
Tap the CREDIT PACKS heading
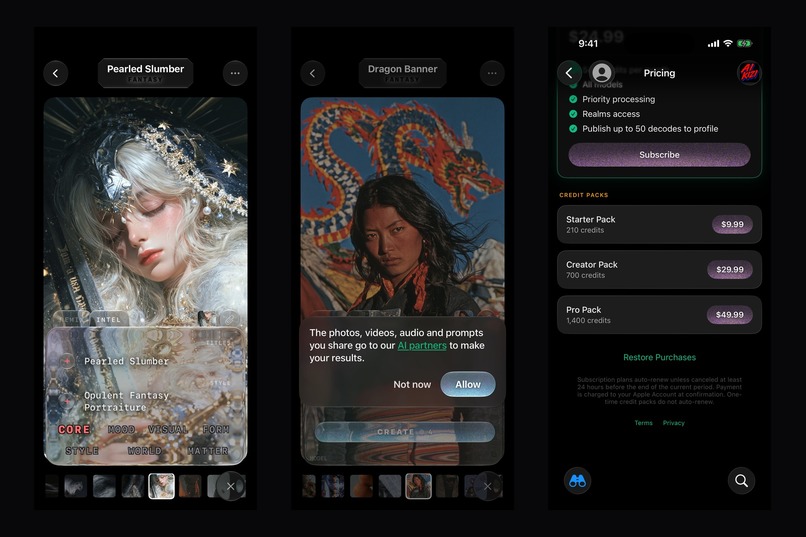[583, 195]
